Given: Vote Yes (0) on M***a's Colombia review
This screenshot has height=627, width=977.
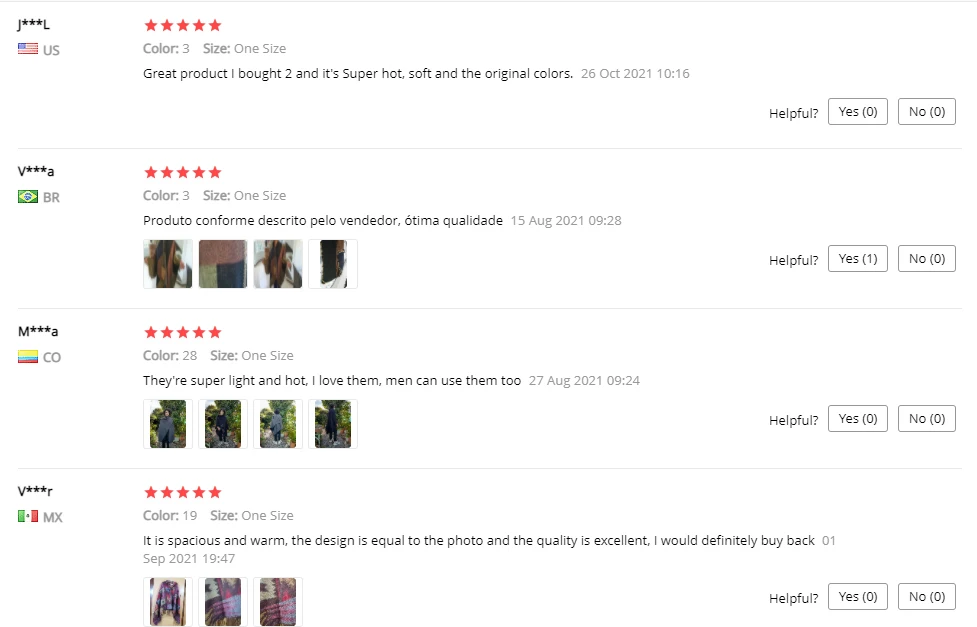Looking at the screenshot, I should pos(857,419).
